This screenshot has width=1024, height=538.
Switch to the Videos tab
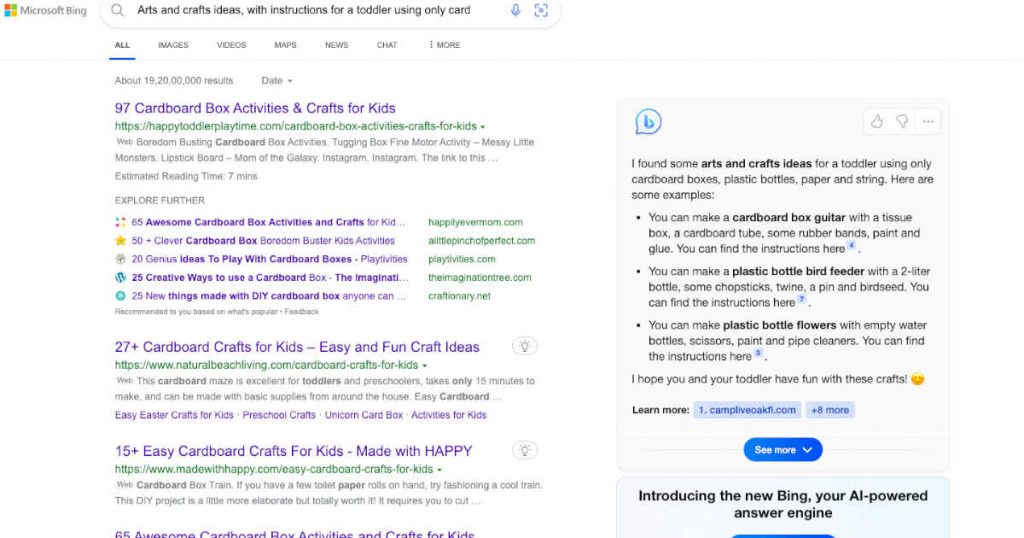click(x=231, y=45)
